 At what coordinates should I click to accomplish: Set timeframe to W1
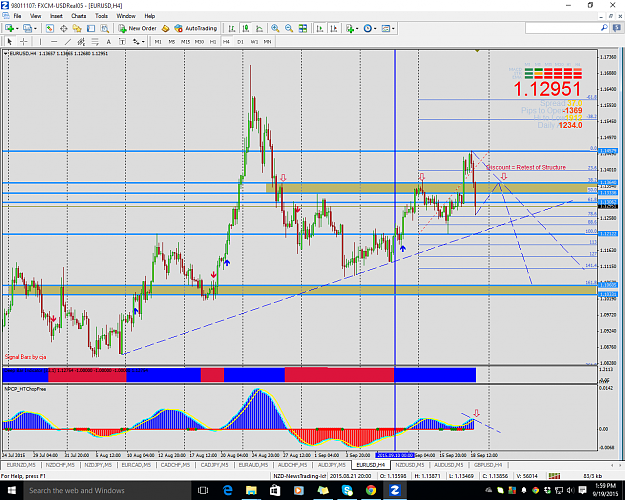[254, 41]
